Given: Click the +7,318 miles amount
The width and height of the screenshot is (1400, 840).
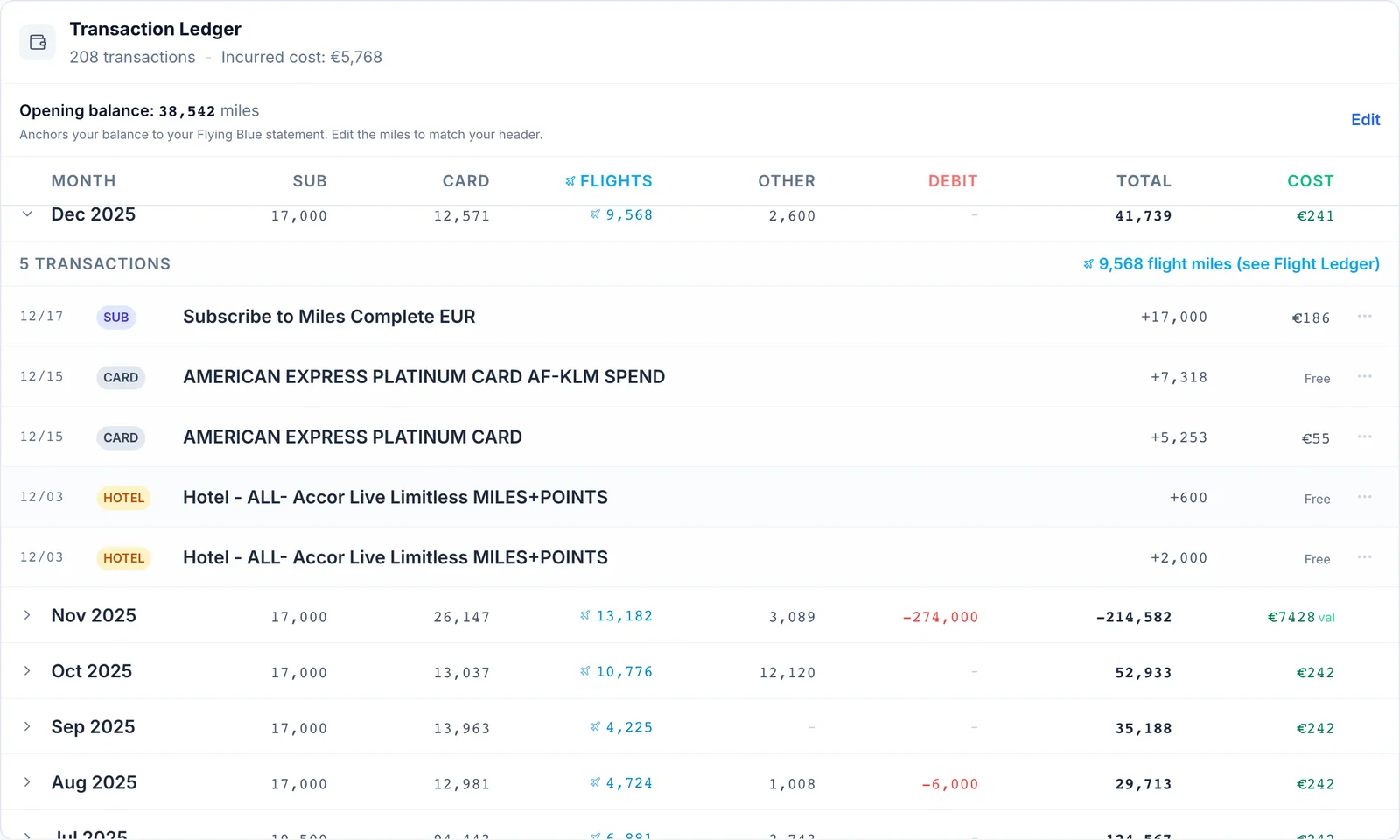Looking at the screenshot, I should (x=1179, y=377).
